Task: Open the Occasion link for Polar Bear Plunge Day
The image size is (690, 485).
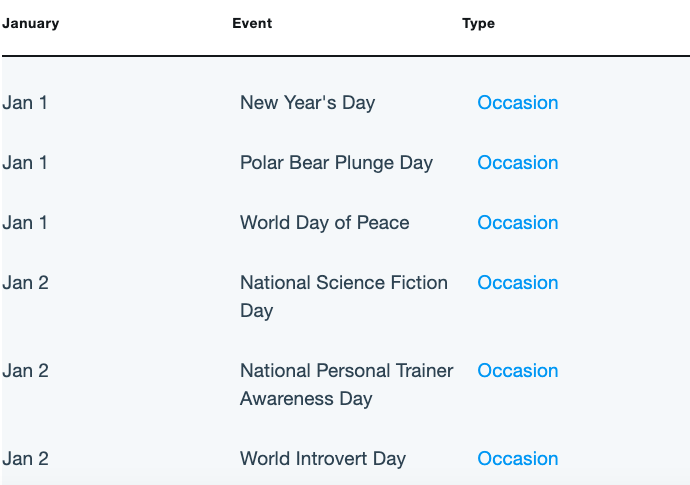Action: [x=518, y=162]
